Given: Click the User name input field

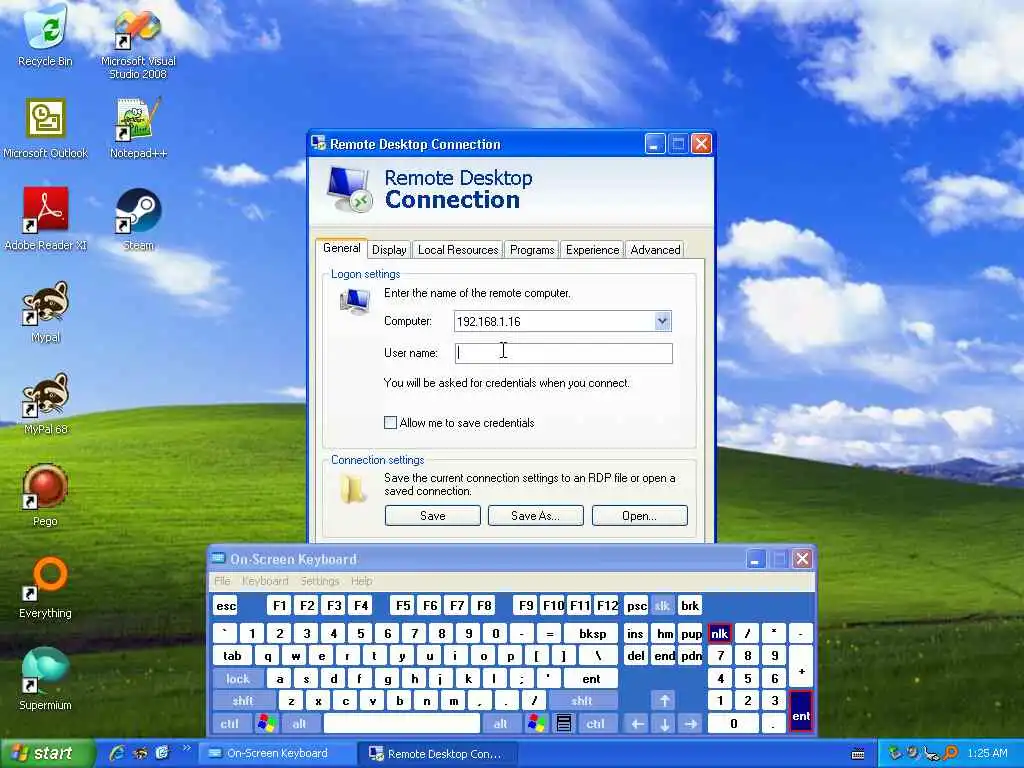Looking at the screenshot, I should point(564,353).
